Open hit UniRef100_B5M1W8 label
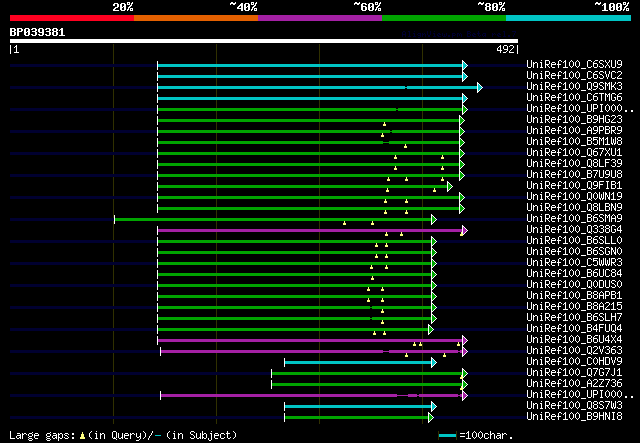Screen dimensions: 640x443 pos(574,142)
